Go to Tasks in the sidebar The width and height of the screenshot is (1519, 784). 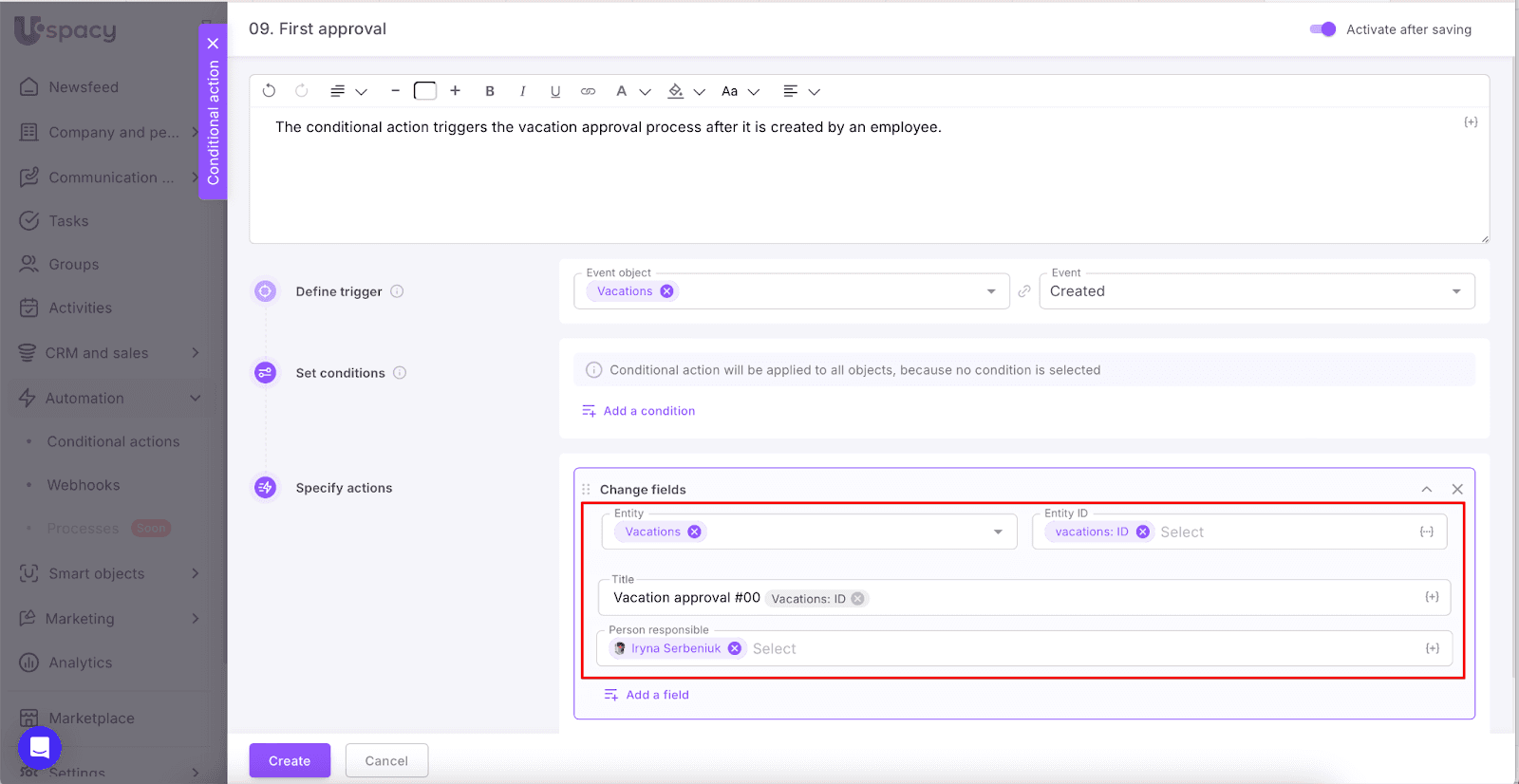click(x=68, y=221)
